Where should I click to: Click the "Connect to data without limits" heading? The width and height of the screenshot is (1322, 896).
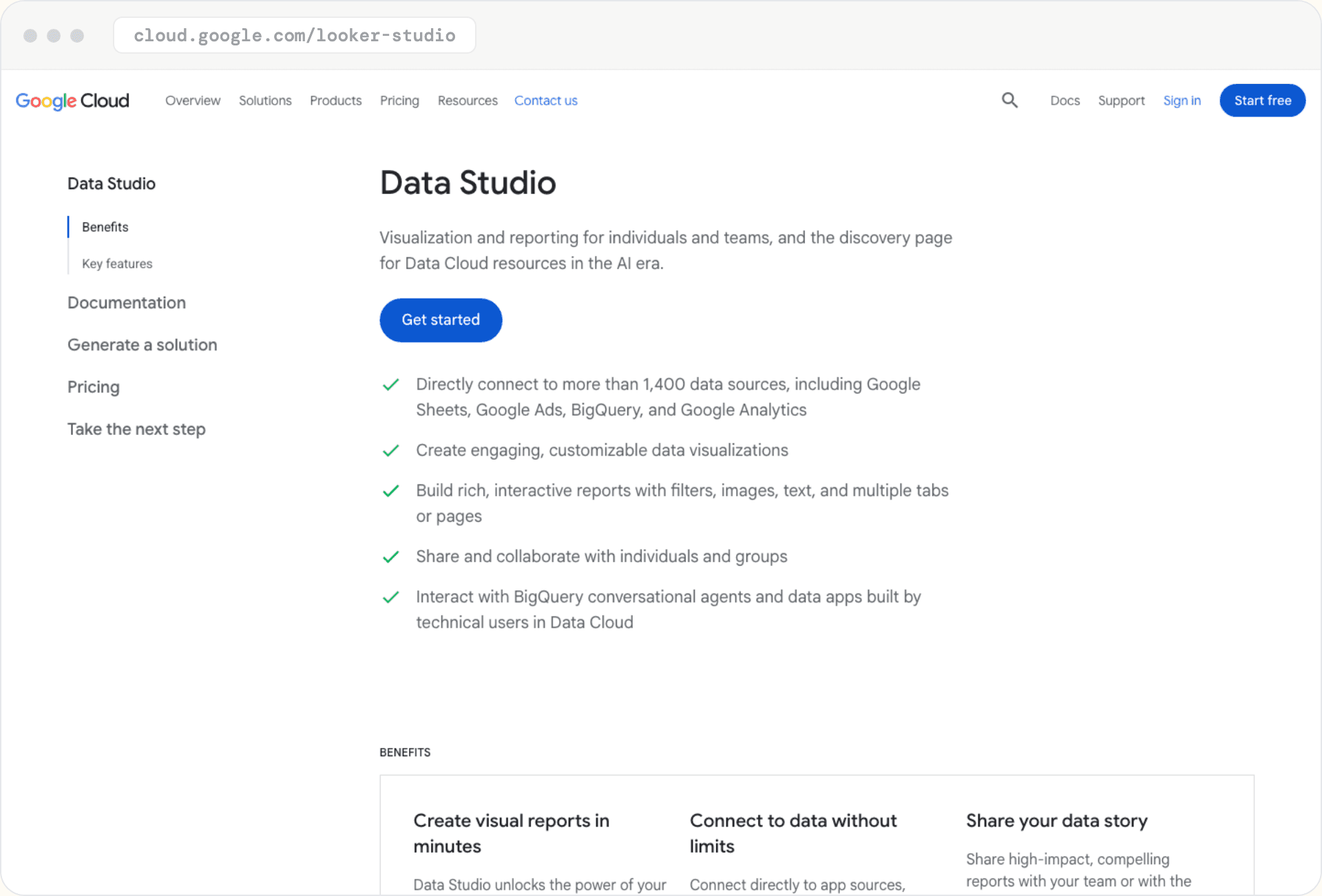tap(793, 833)
